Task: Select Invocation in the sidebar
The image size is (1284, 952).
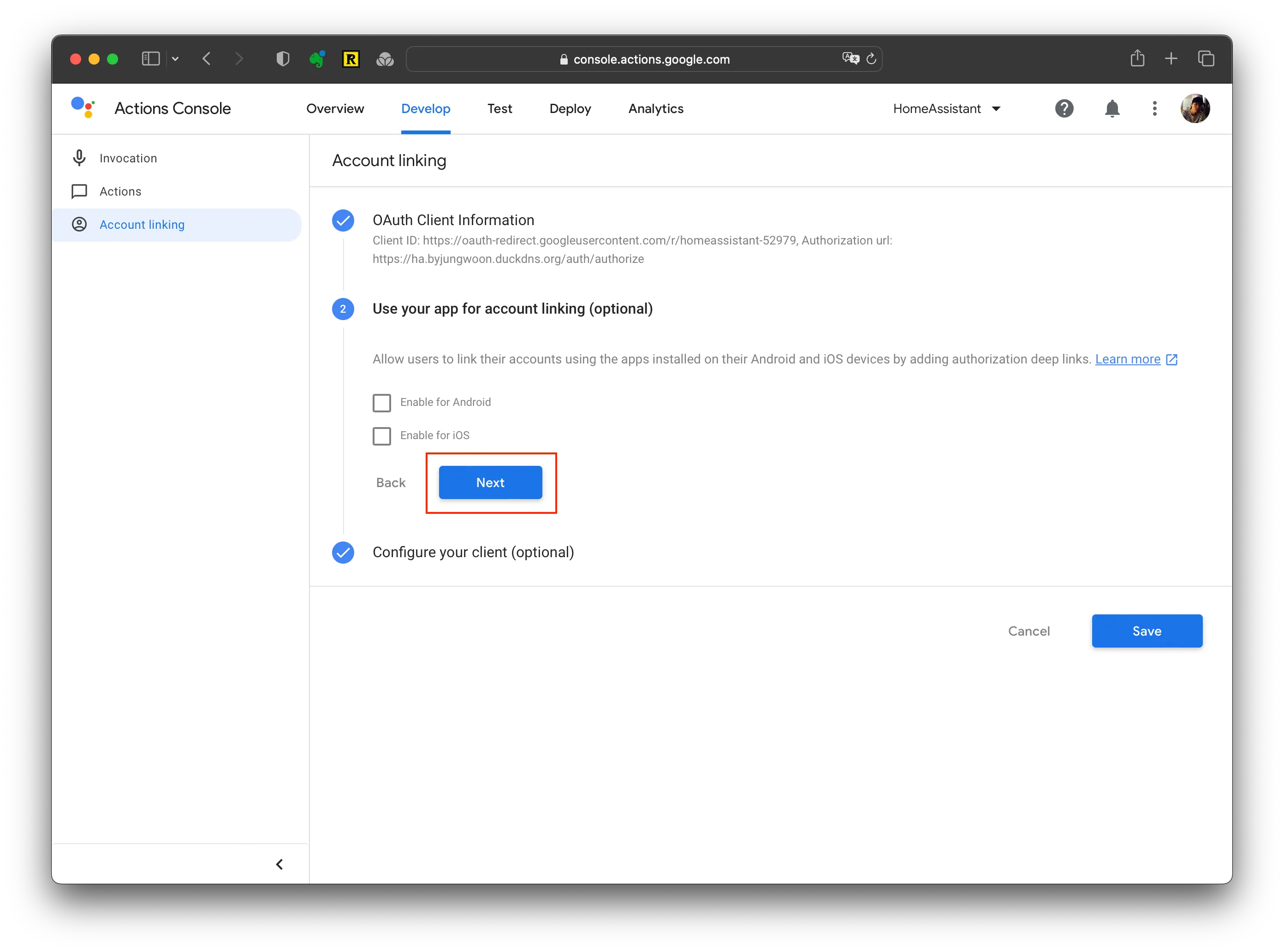Action: point(176,158)
